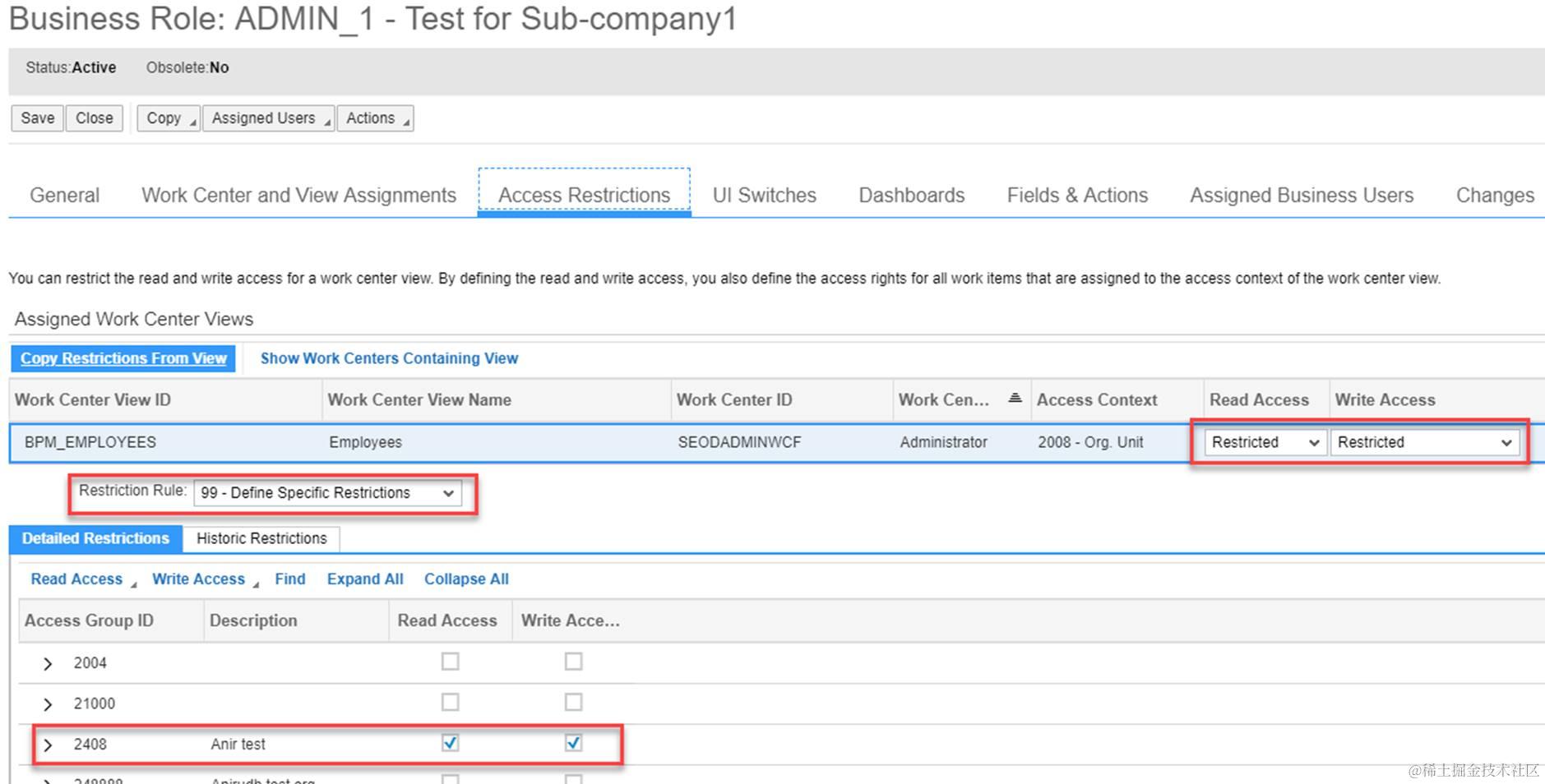The height and width of the screenshot is (784, 1545).
Task: Check Read Access for group 2004
Action: click(x=450, y=662)
